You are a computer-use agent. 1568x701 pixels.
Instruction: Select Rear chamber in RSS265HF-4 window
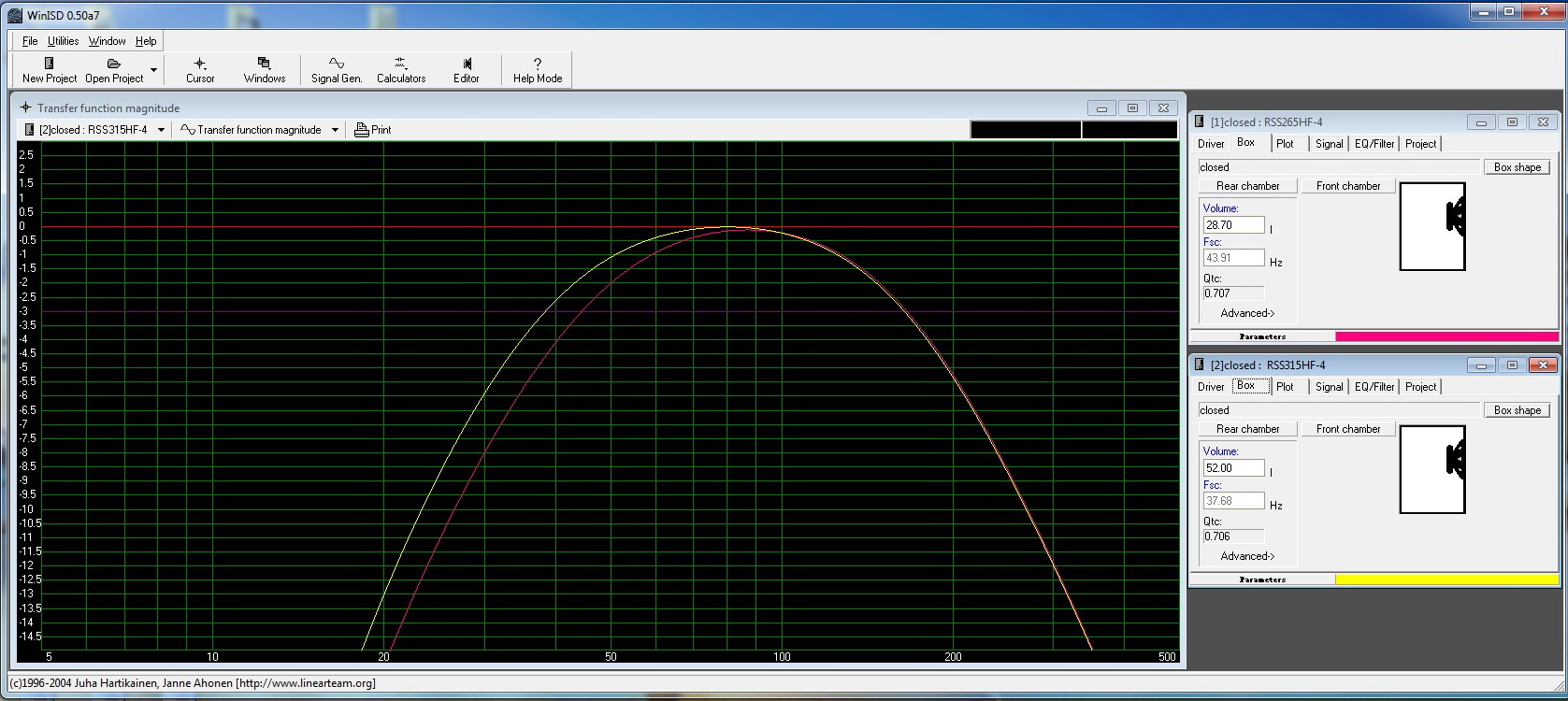[x=1247, y=186]
